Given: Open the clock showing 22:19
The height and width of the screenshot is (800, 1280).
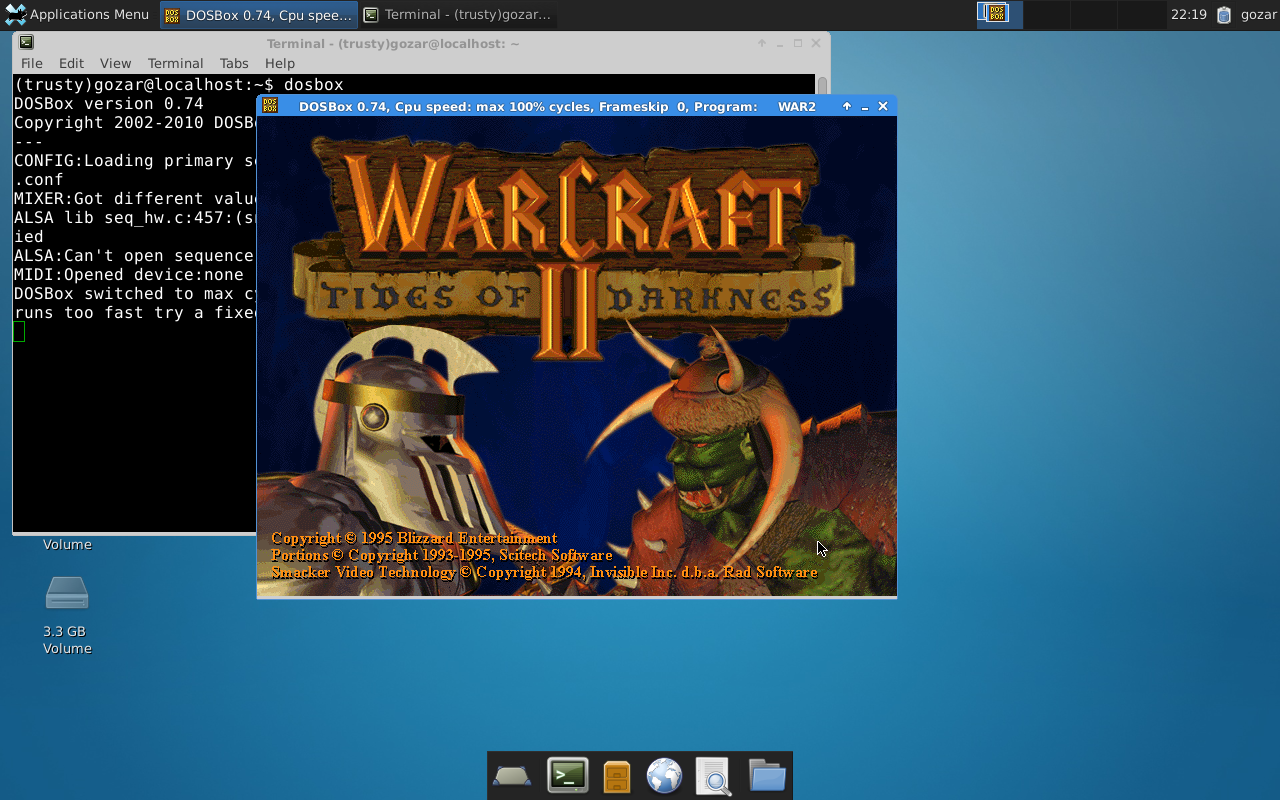Looking at the screenshot, I should 1188,14.
